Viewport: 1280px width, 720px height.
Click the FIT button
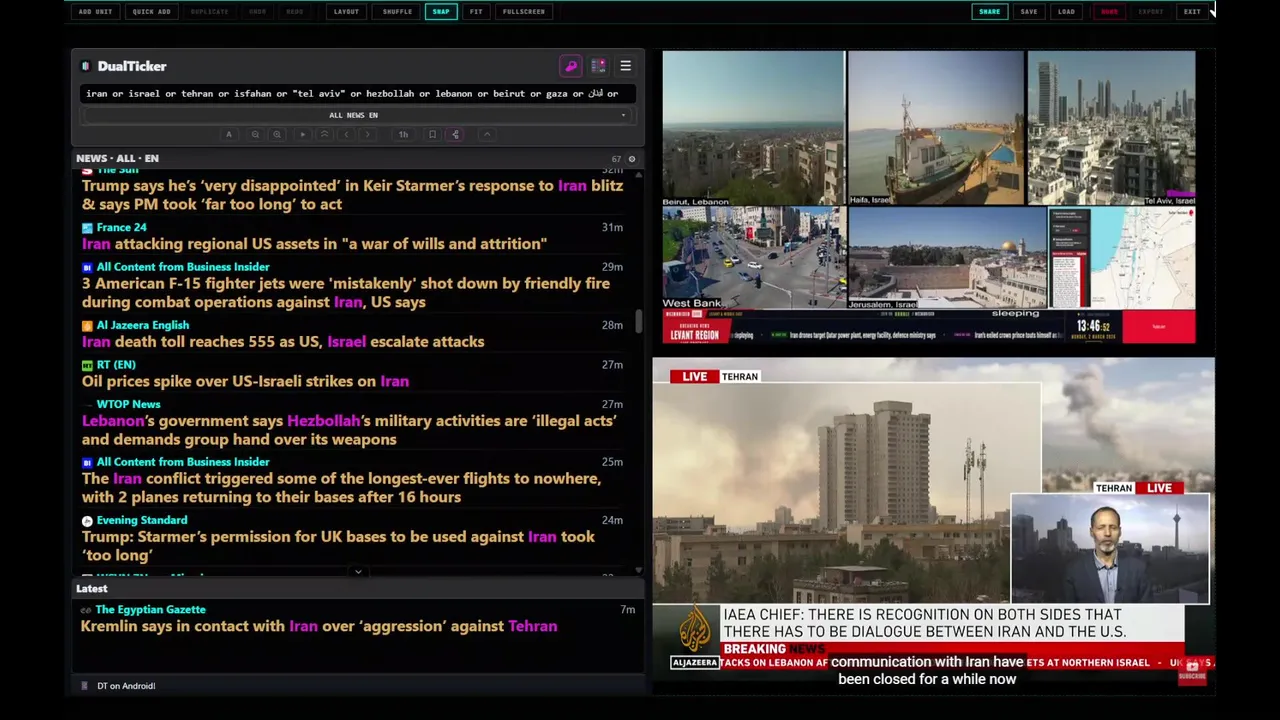(x=476, y=12)
